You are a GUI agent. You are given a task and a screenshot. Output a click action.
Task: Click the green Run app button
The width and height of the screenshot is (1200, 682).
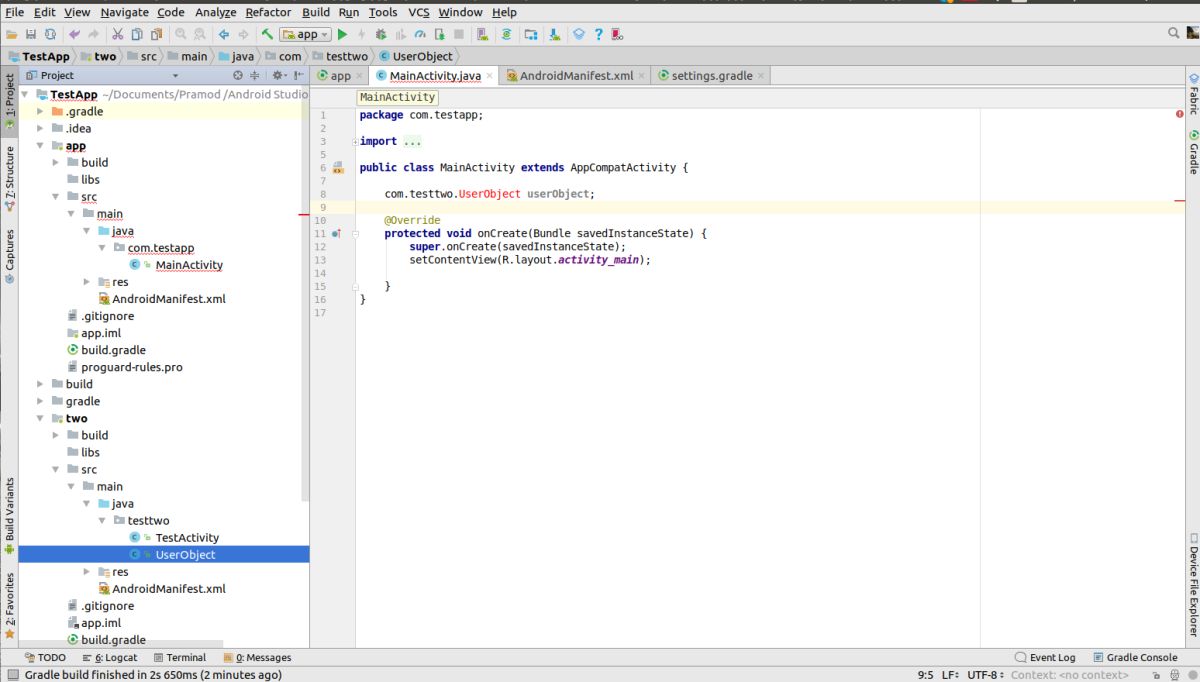point(342,34)
